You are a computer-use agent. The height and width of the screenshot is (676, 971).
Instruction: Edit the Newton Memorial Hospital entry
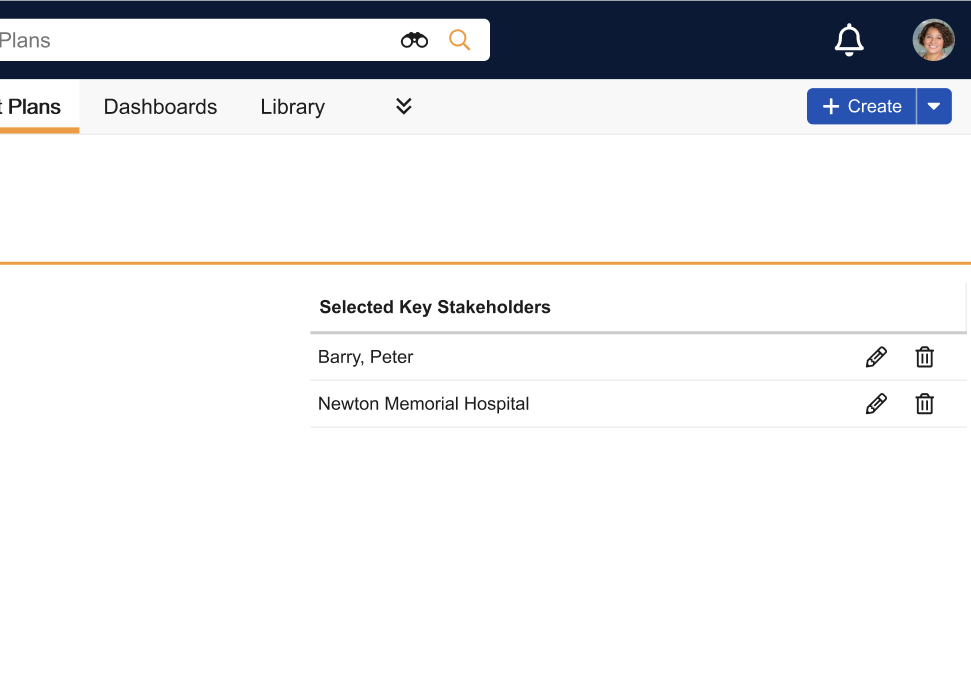pos(876,404)
